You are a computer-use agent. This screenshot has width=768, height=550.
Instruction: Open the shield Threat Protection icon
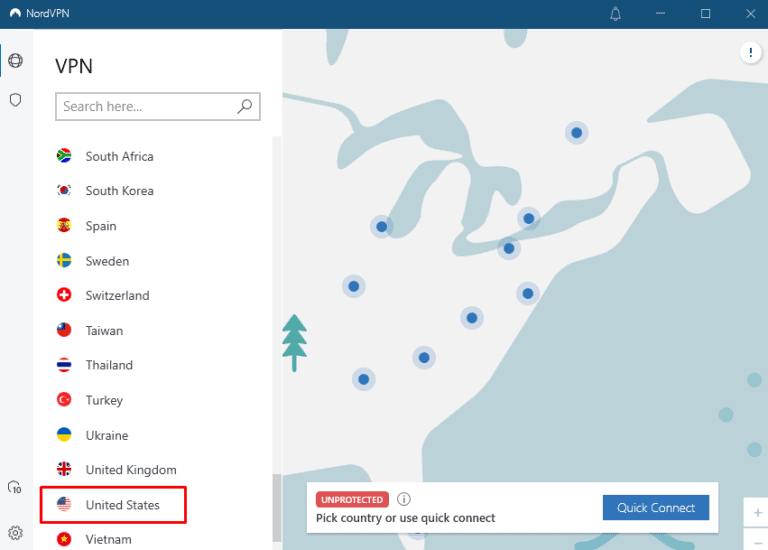pyautogui.click(x=15, y=100)
